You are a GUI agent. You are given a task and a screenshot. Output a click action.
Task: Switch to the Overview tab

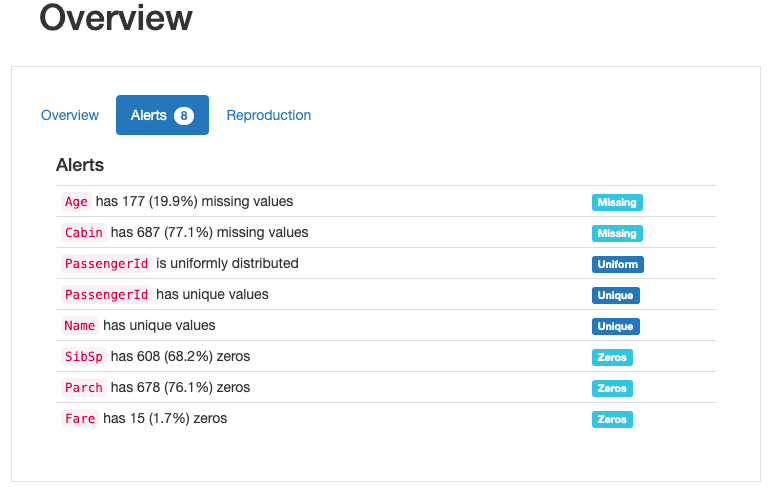tap(70, 115)
